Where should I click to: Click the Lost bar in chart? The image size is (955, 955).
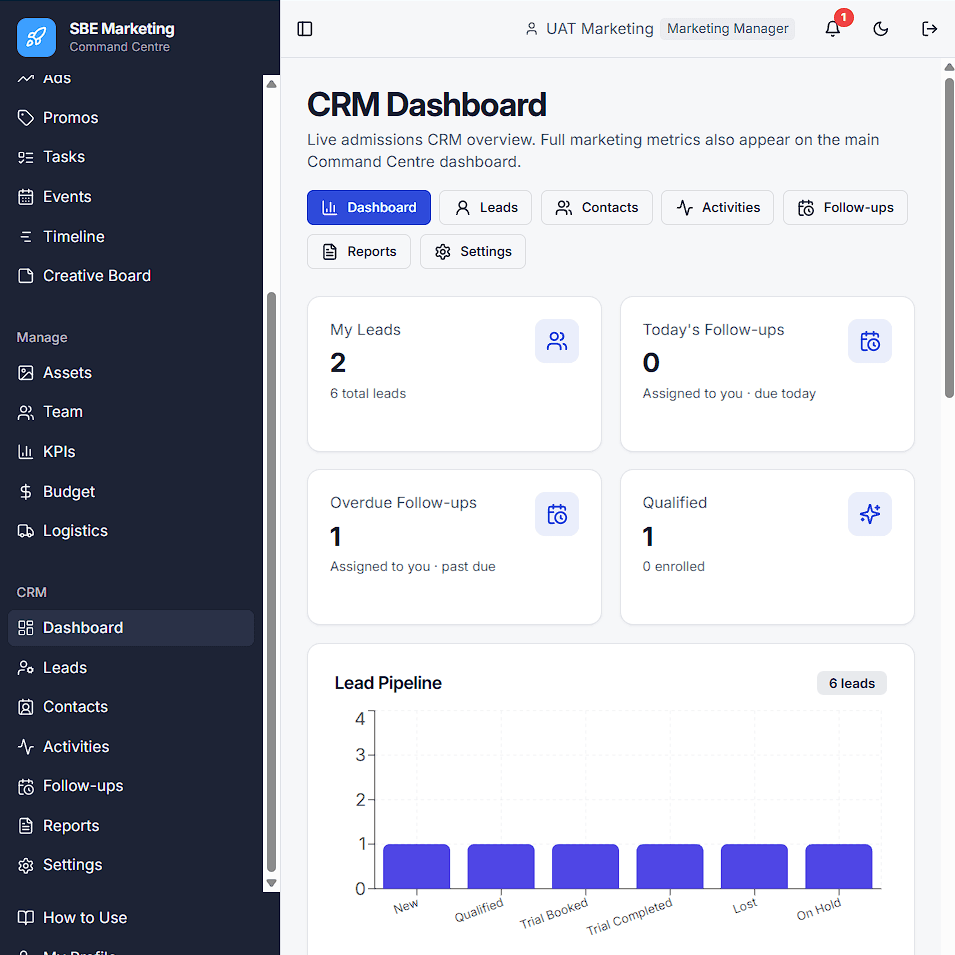pos(754,866)
